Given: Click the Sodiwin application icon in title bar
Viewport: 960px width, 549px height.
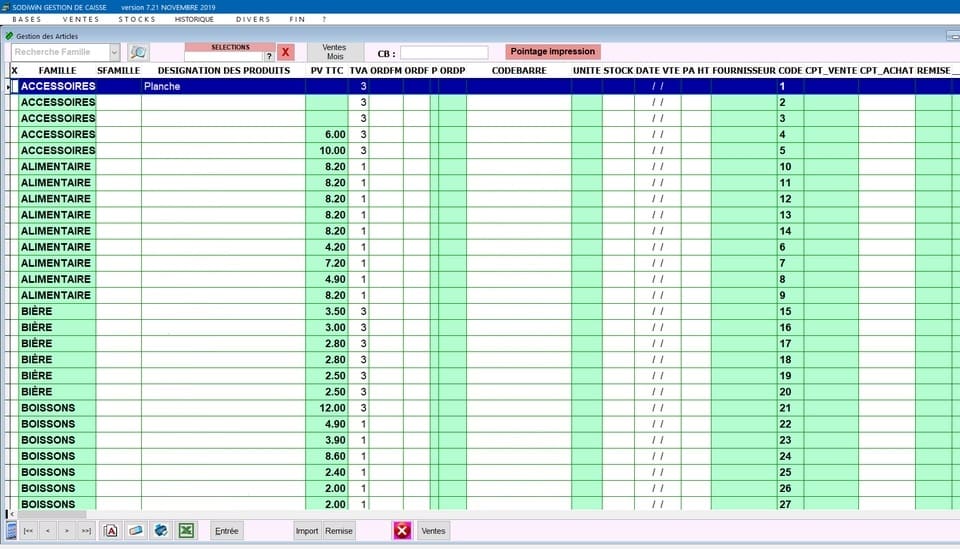Looking at the screenshot, I should pos(6,7).
